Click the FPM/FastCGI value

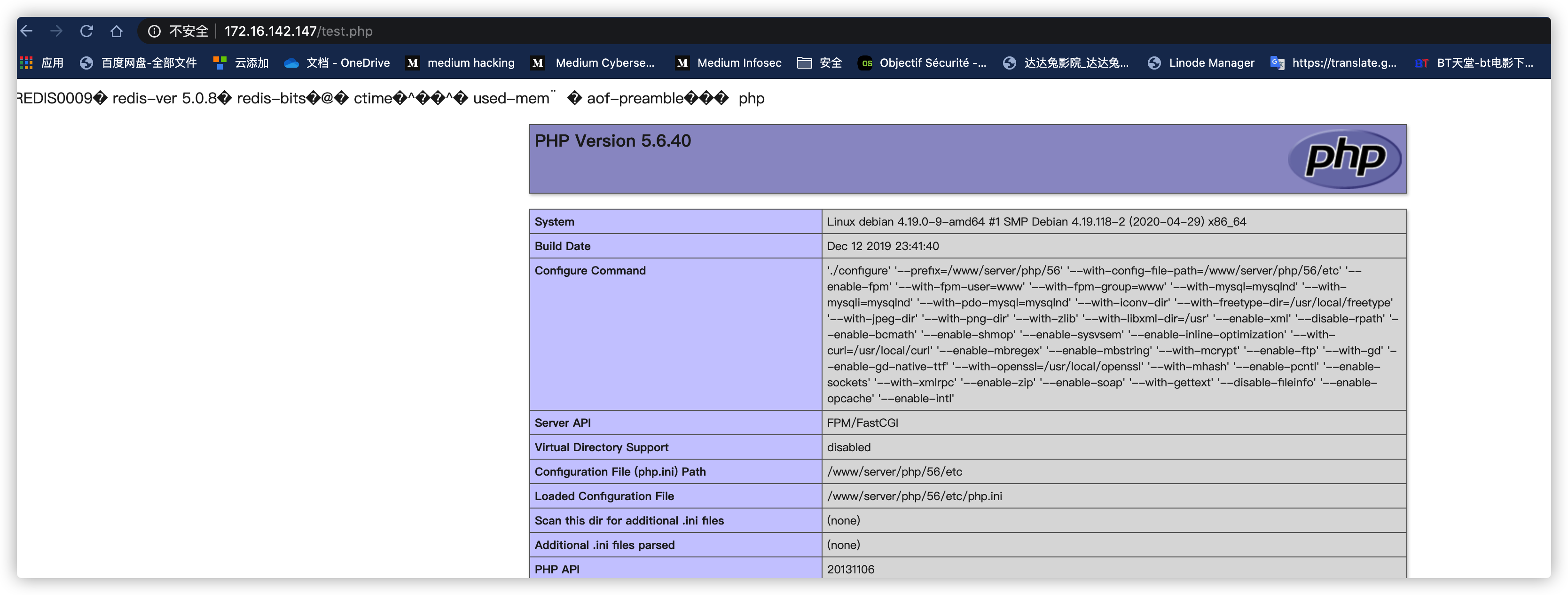tap(862, 422)
